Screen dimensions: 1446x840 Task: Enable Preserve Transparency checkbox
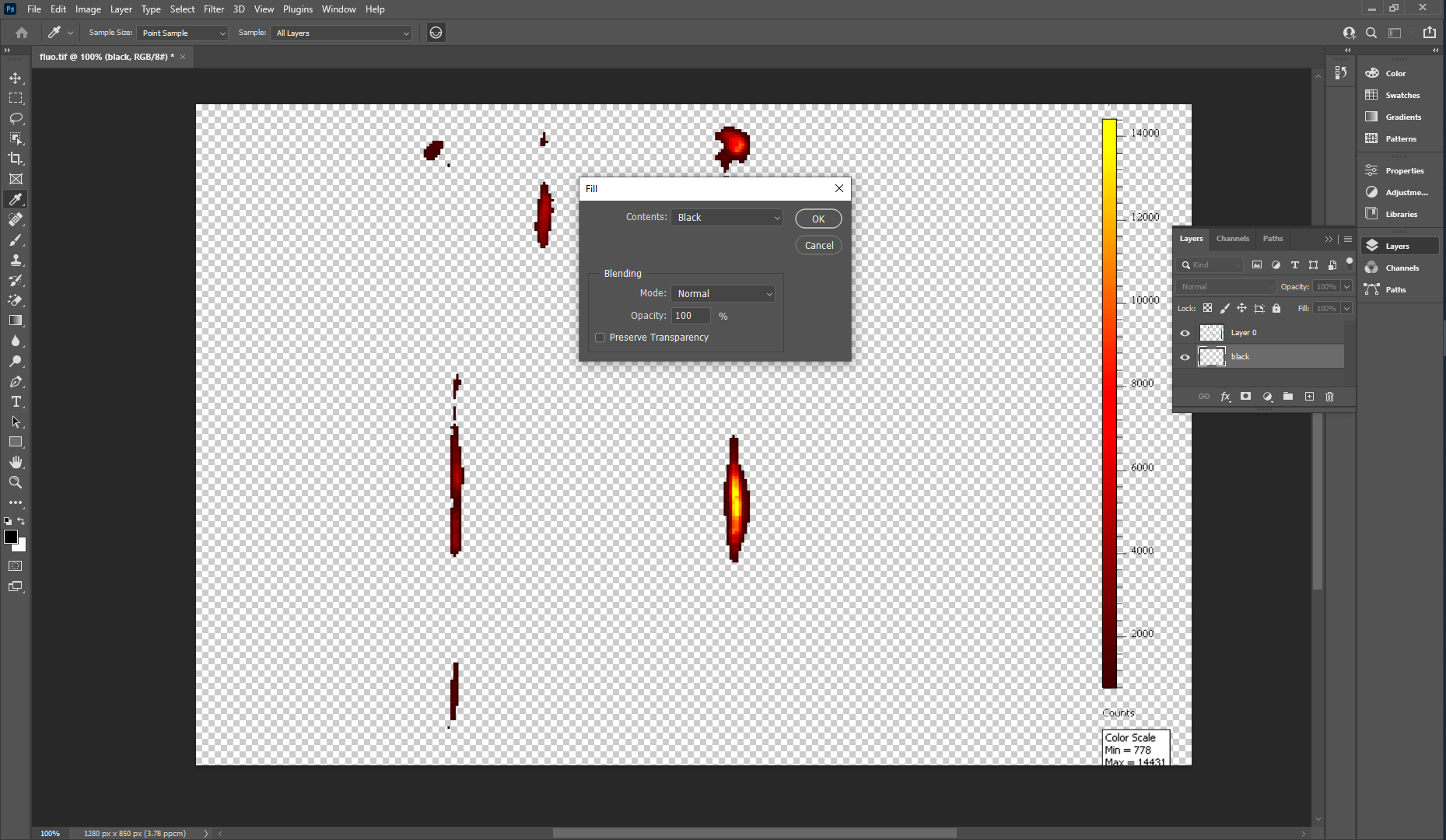coord(600,338)
